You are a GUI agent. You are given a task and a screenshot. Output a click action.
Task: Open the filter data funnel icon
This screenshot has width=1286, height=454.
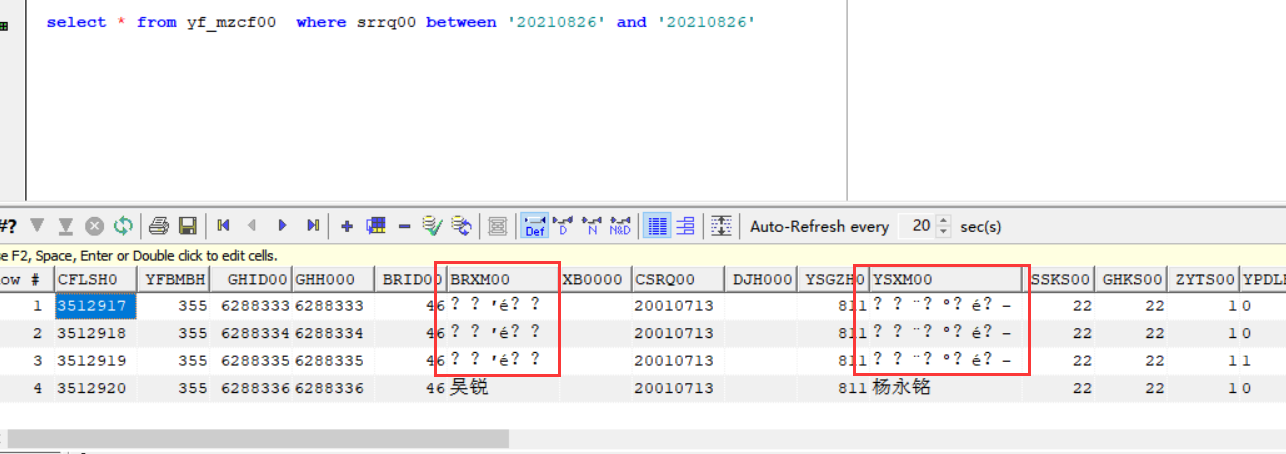(37, 225)
